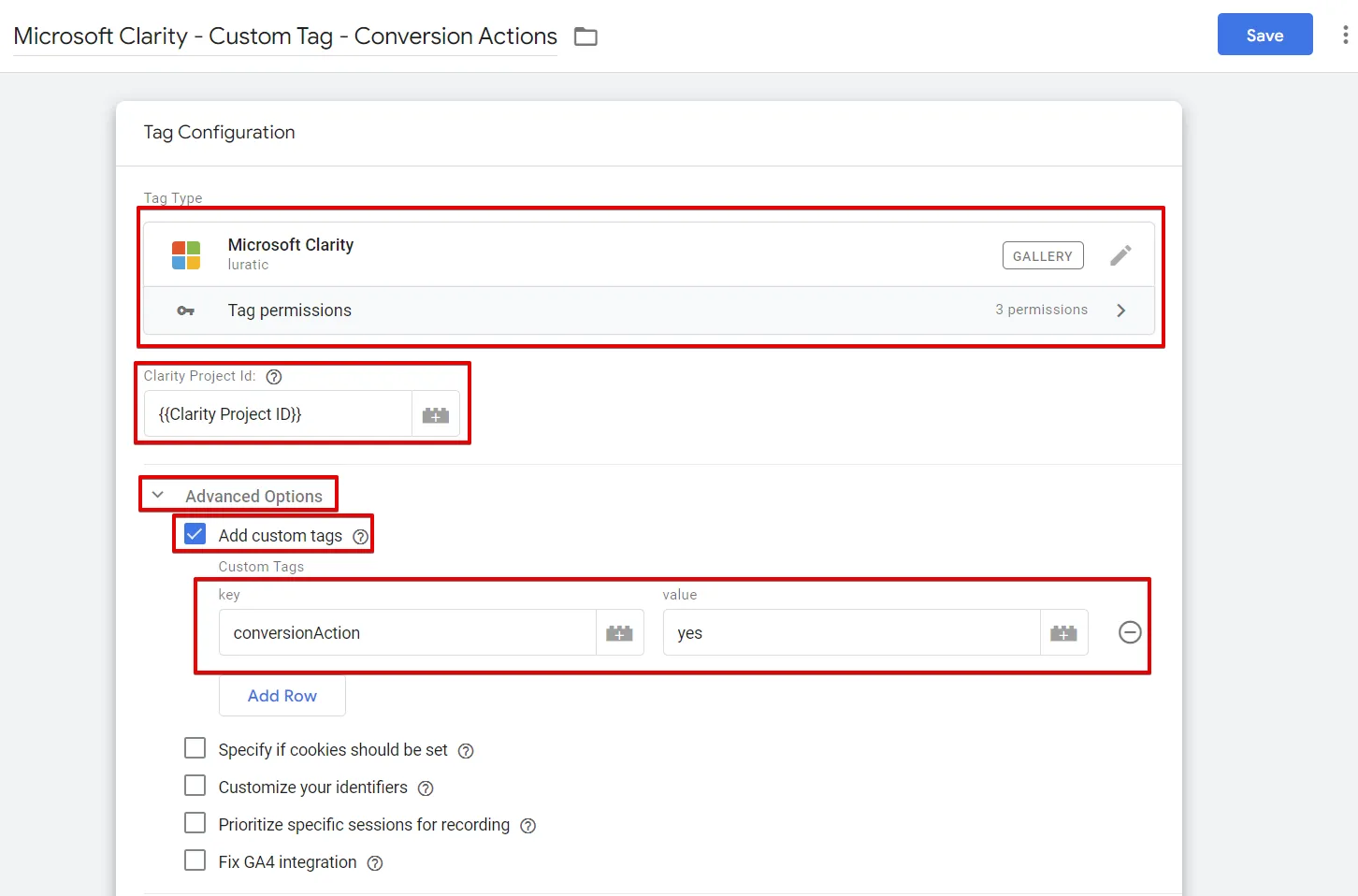1358x896 pixels.
Task: Click the Add Row button
Action: coord(282,696)
